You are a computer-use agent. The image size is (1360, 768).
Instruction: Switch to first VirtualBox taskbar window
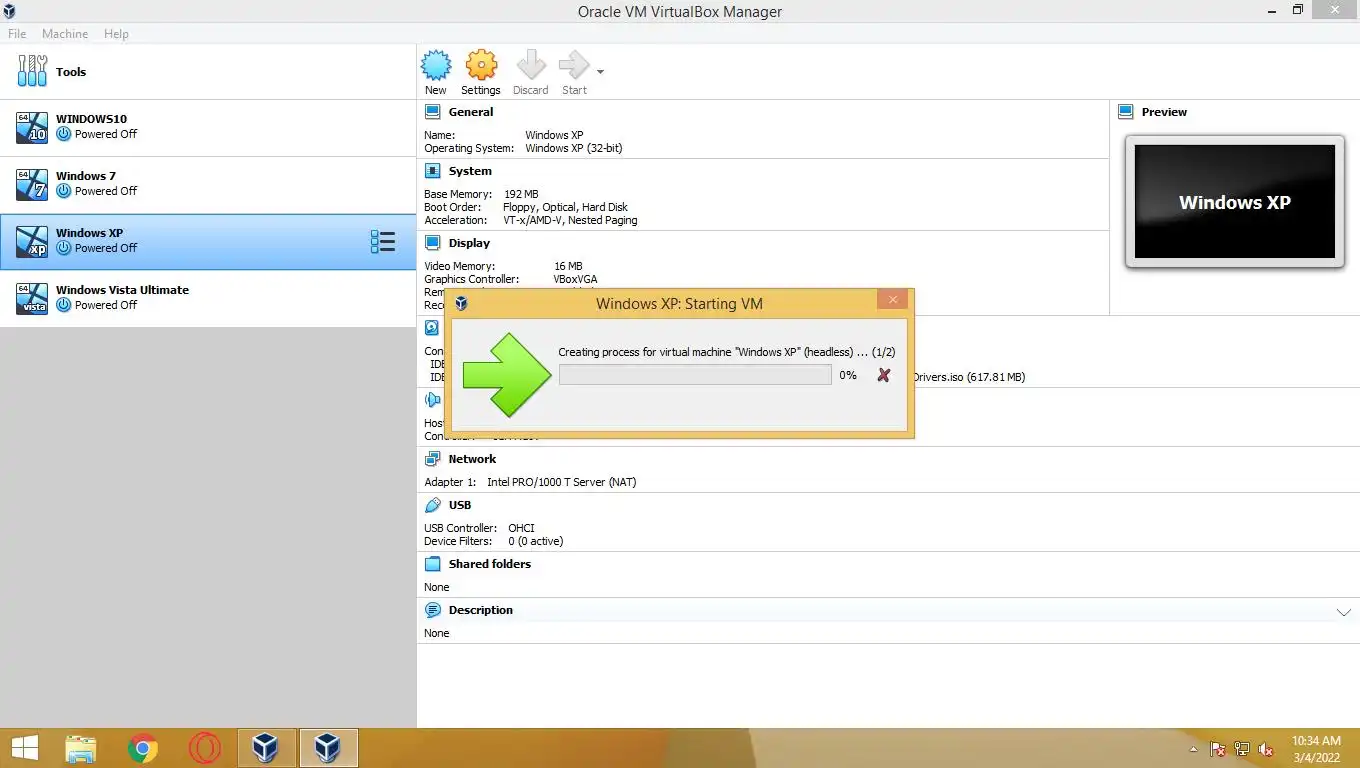tap(266, 748)
